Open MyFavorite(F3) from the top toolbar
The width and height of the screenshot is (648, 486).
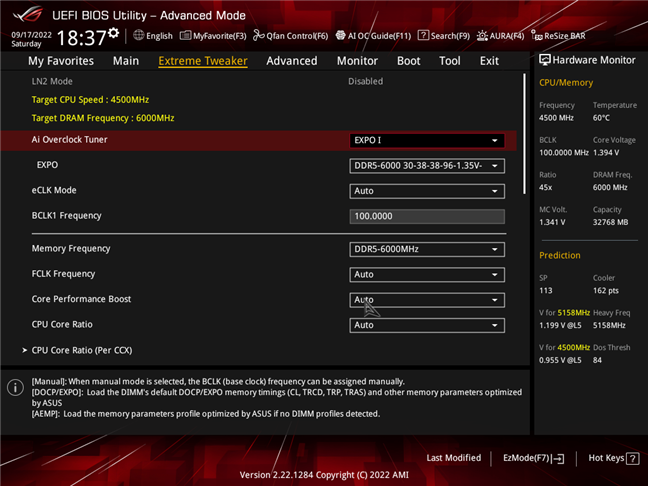(x=187, y=36)
